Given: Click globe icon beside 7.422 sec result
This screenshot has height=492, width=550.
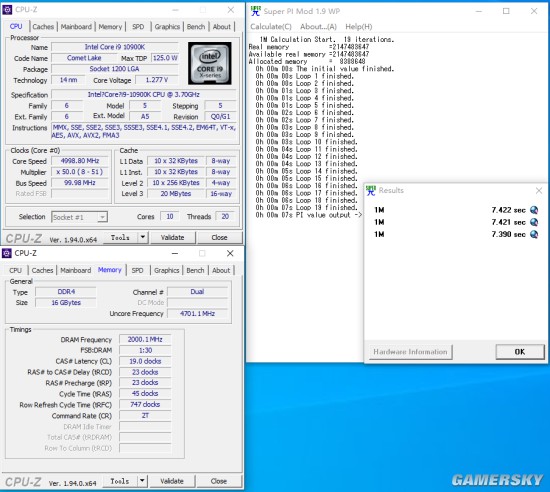Looking at the screenshot, I should pos(534,210).
